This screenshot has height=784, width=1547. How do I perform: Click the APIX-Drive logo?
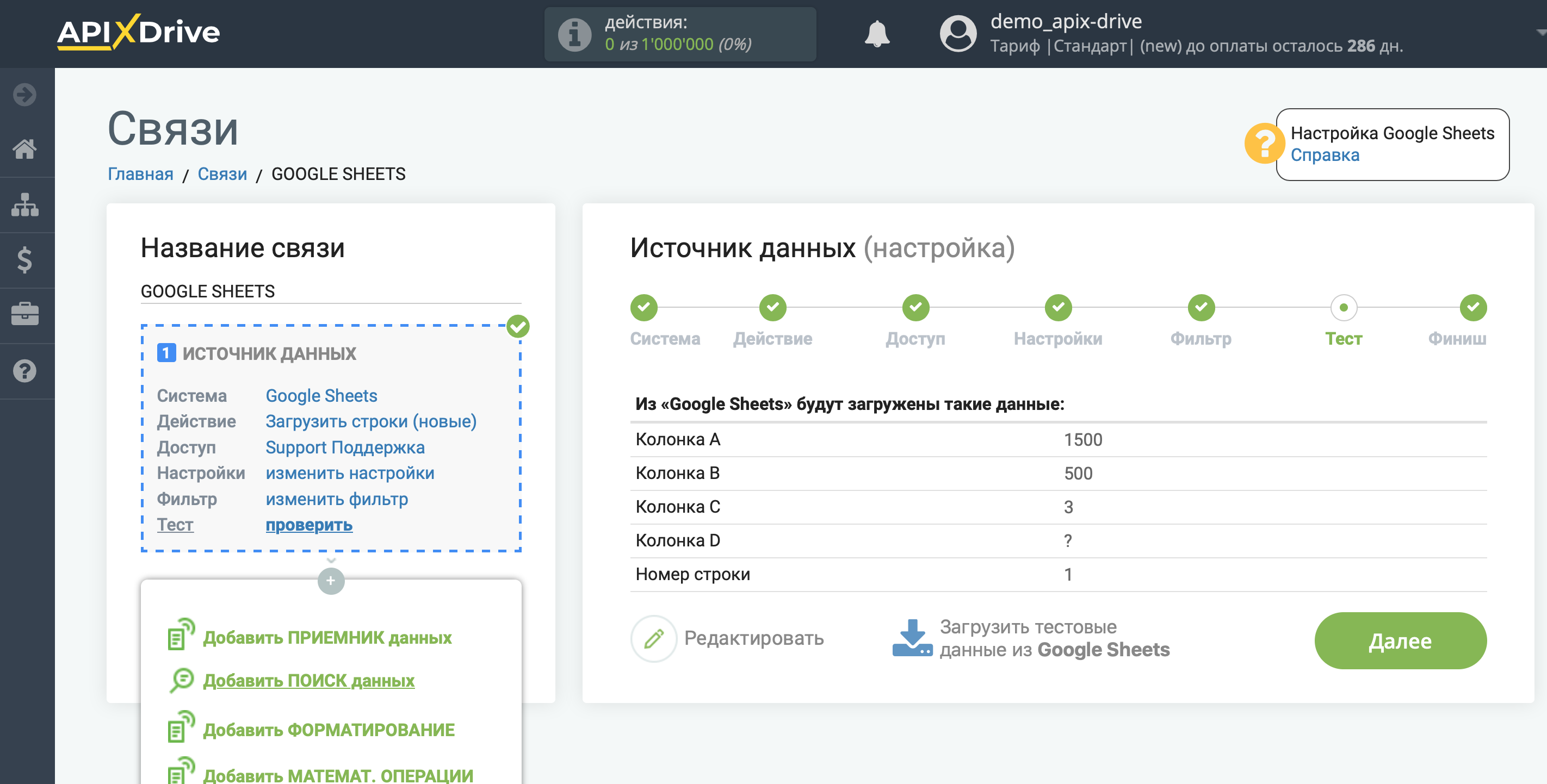pos(138,32)
